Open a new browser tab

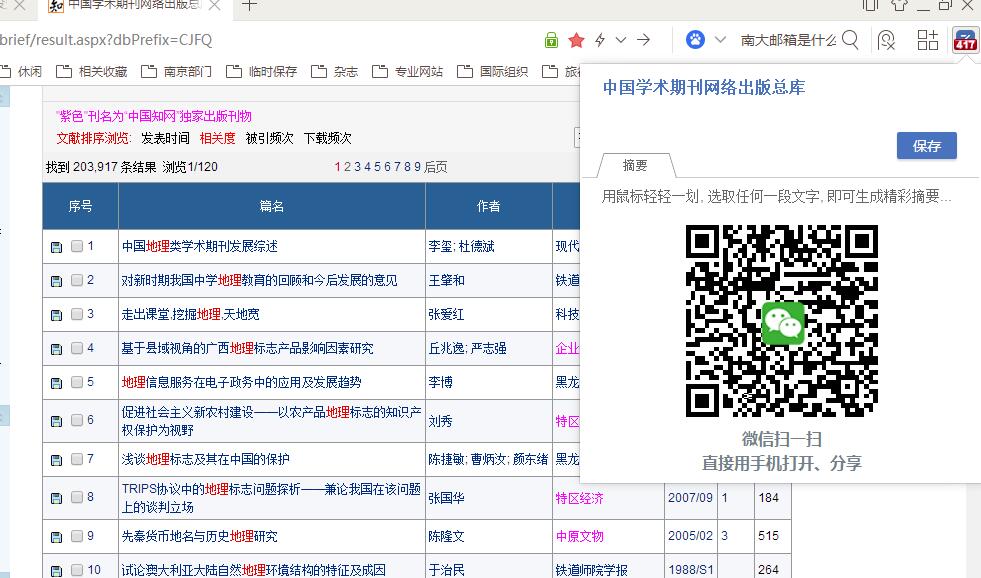coord(249,5)
